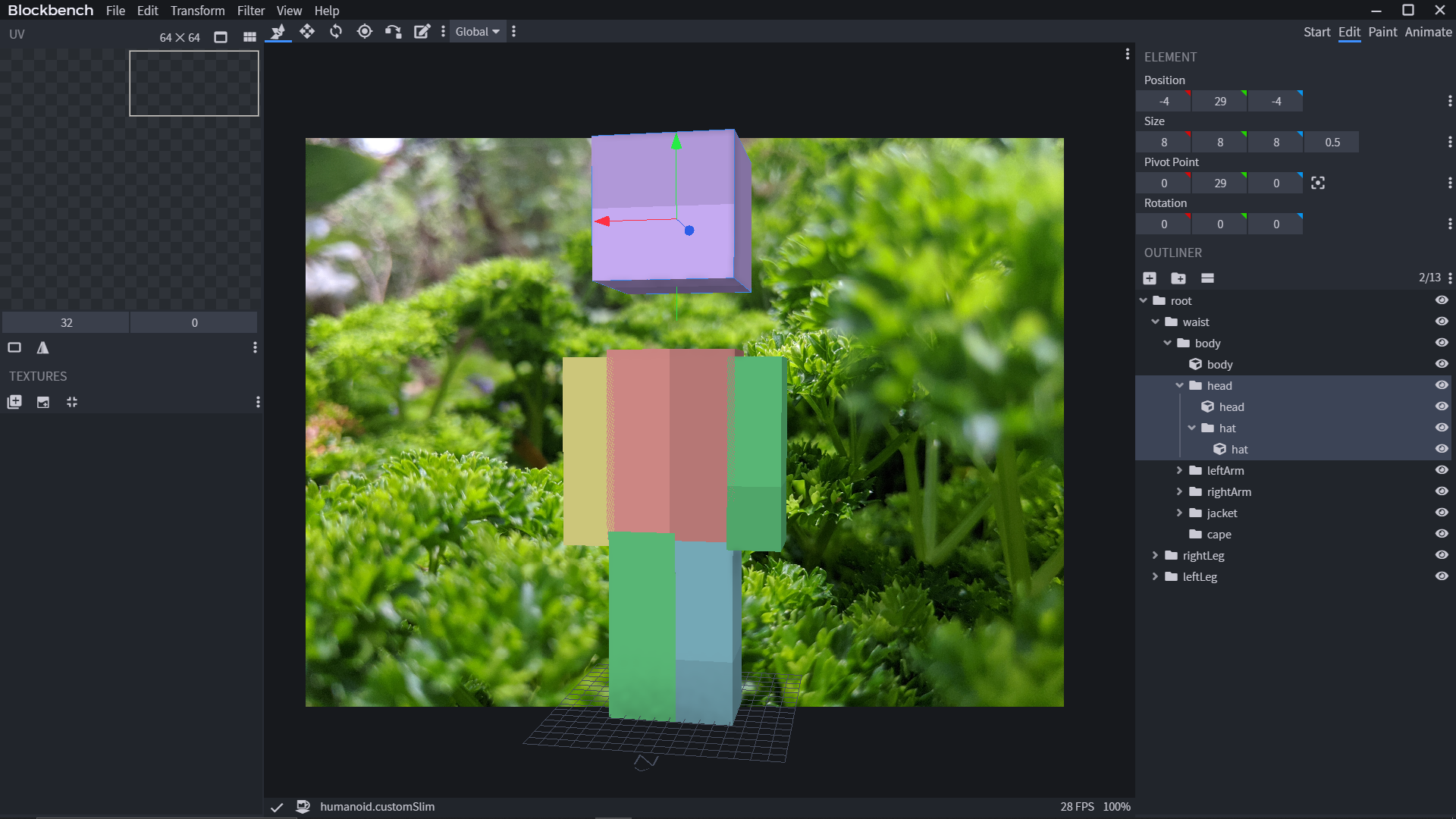Select the Rotate tool
This screenshot has height=819, width=1456.
point(336,31)
